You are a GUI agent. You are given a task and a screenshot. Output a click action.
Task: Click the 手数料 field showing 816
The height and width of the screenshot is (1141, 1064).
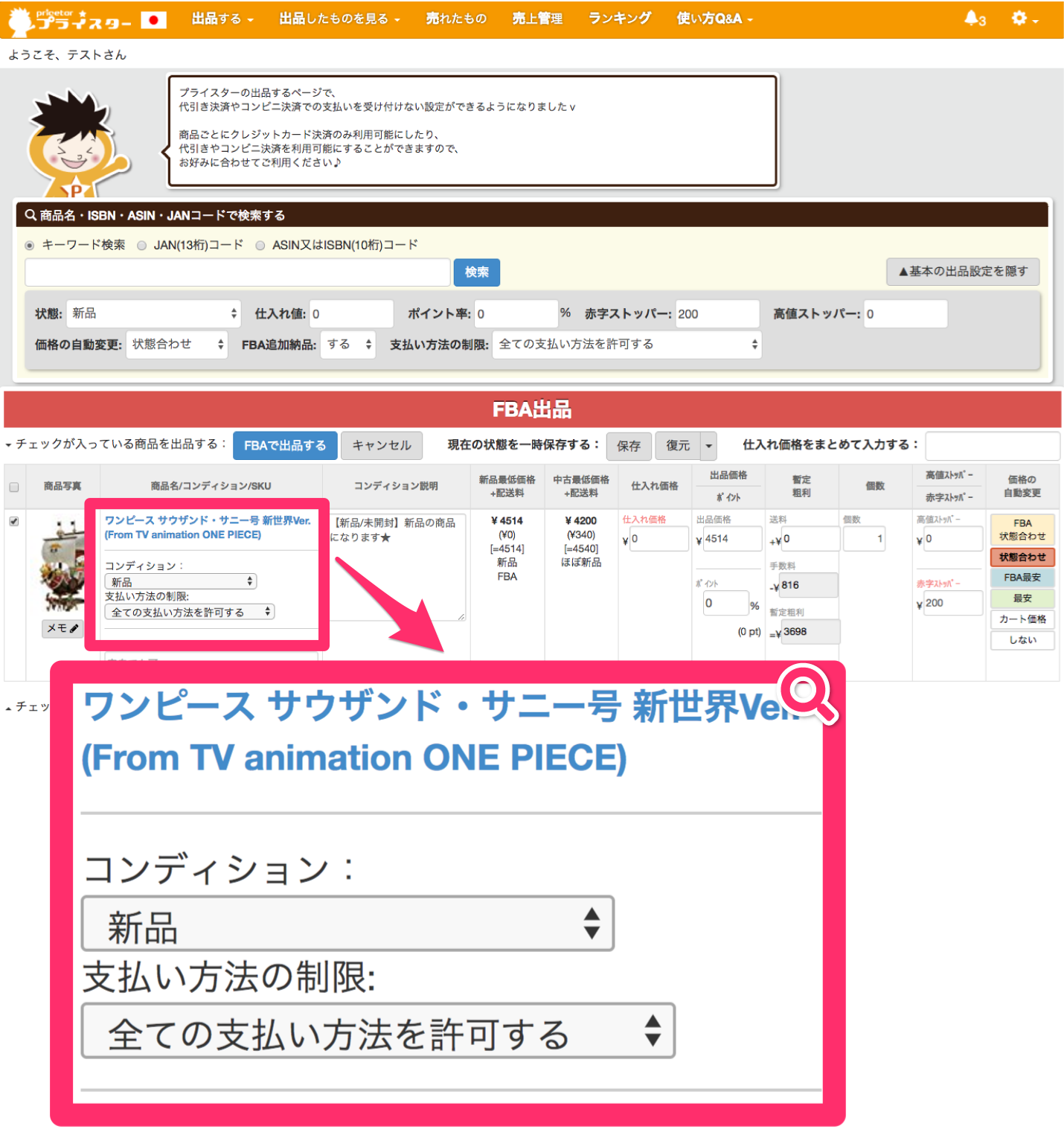coord(809,586)
